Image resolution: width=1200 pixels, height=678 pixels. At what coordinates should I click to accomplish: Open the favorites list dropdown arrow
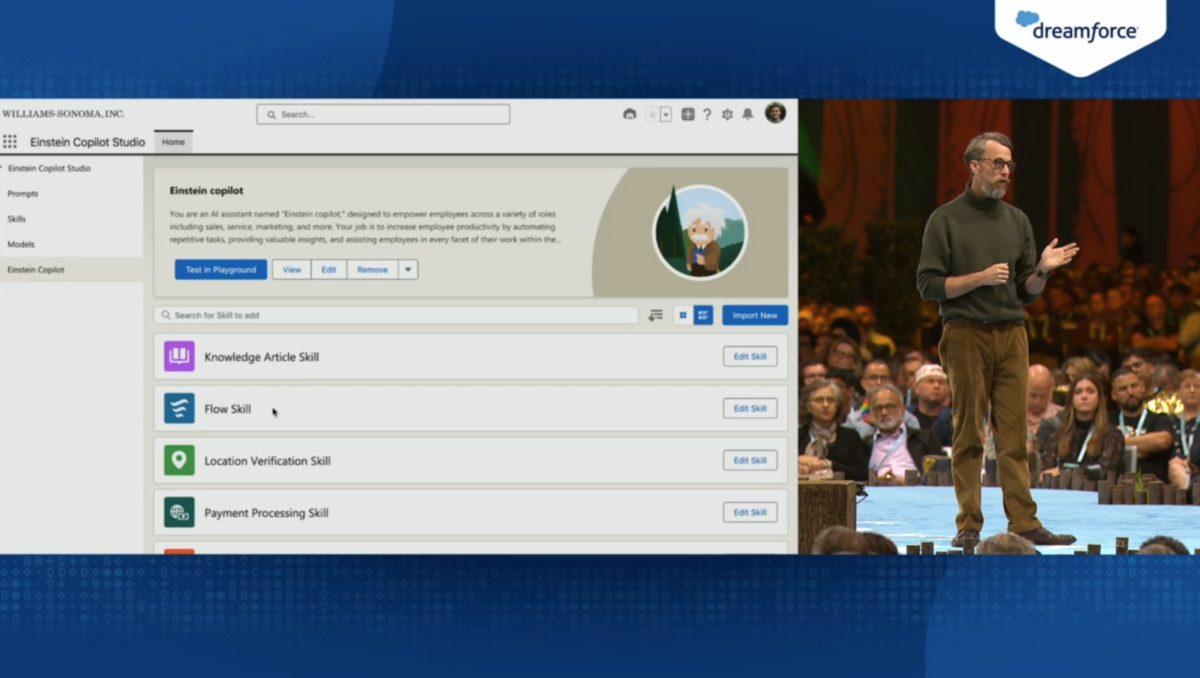pos(666,114)
